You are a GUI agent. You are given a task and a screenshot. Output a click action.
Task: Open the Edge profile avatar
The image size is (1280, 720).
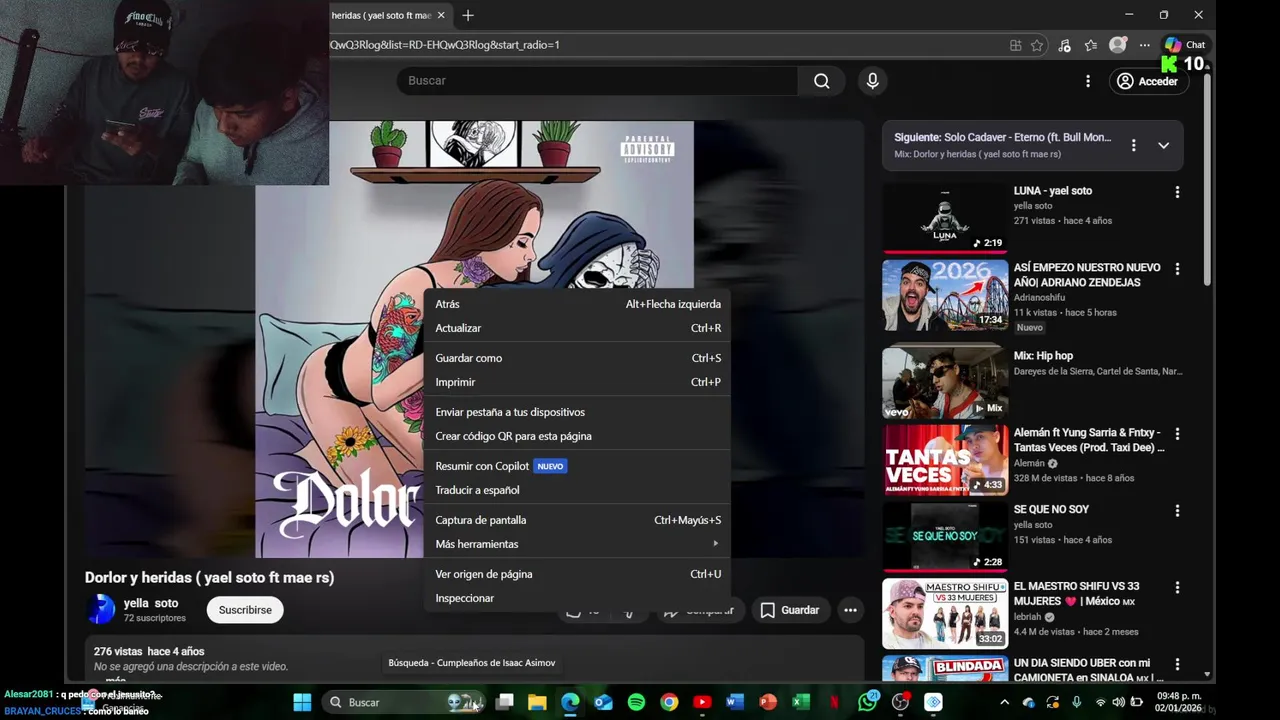(x=1118, y=45)
